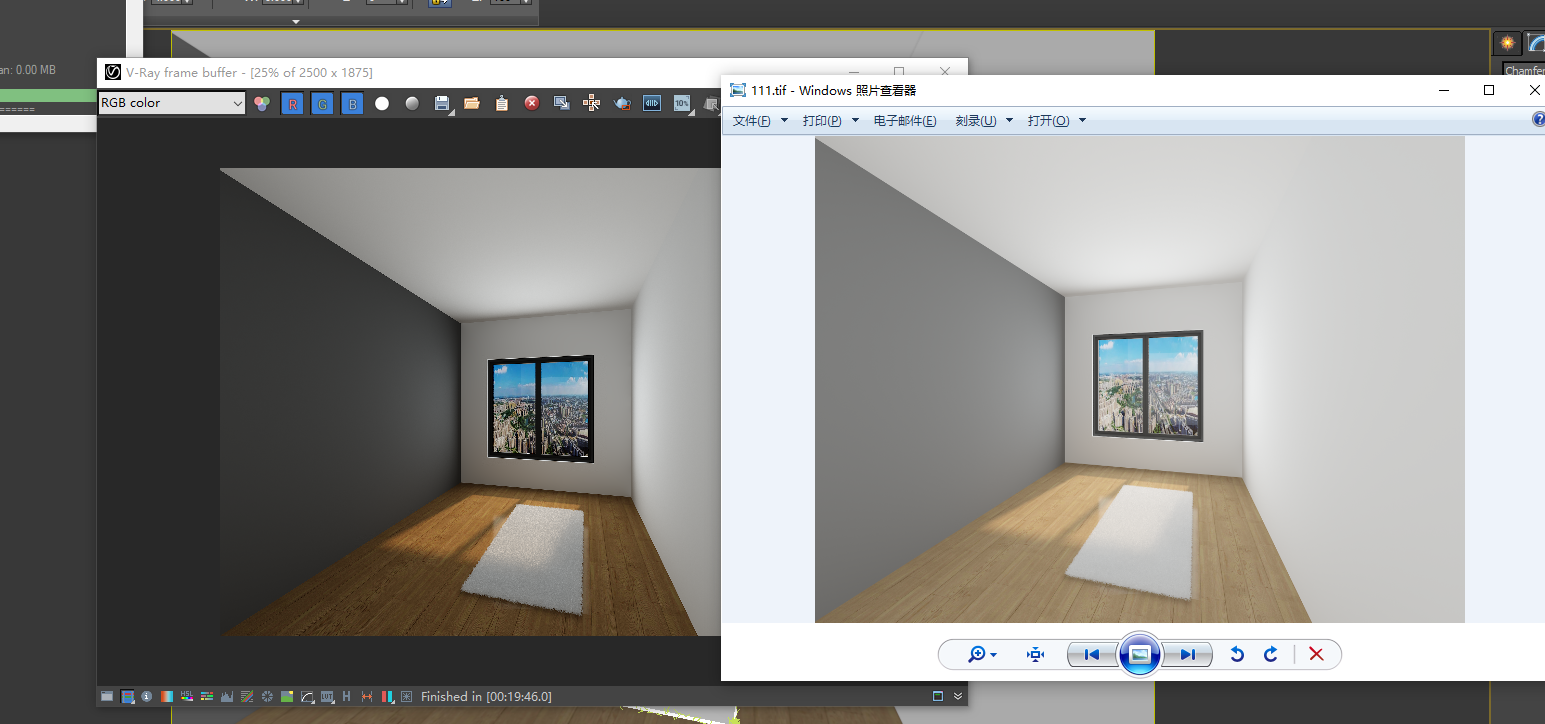Delete image with red X in viewer
1545x724 pixels.
point(1316,654)
